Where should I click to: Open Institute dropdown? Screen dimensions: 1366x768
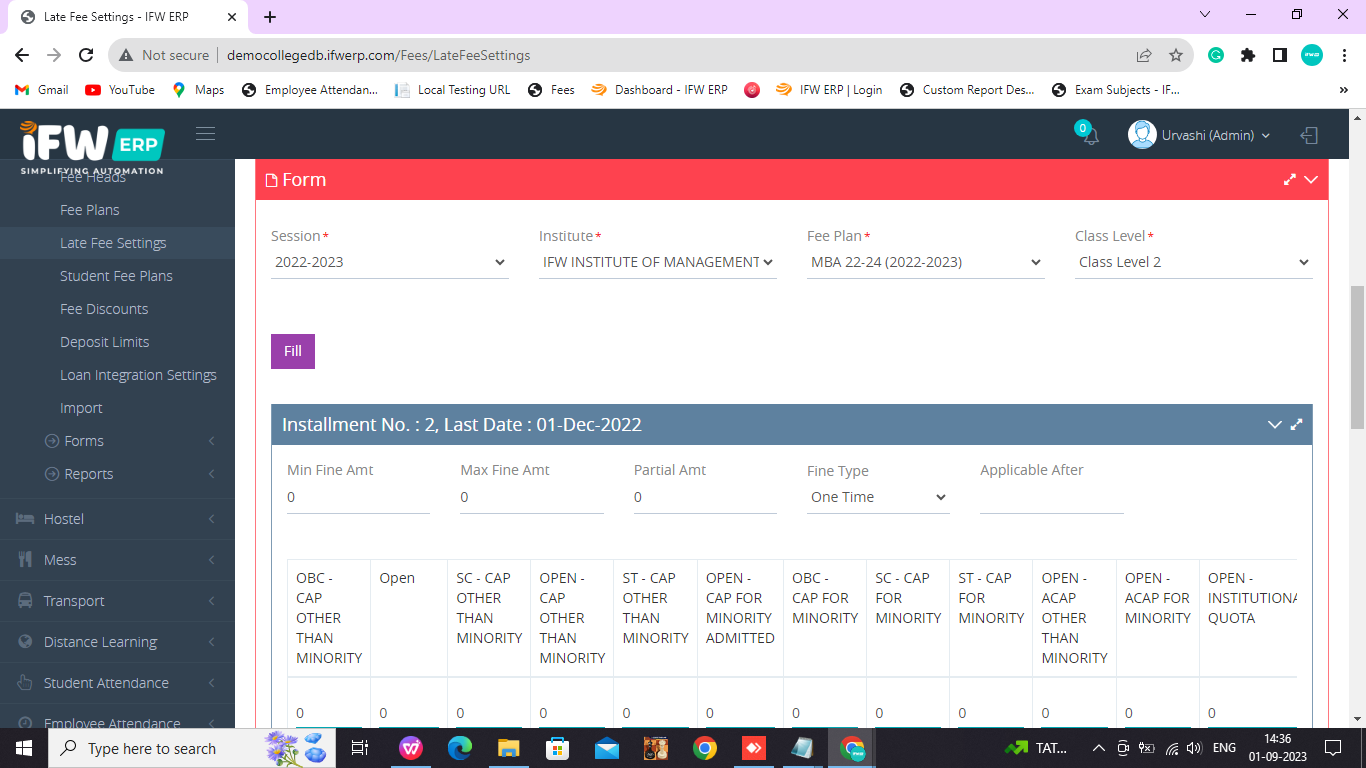click(658, 262)
